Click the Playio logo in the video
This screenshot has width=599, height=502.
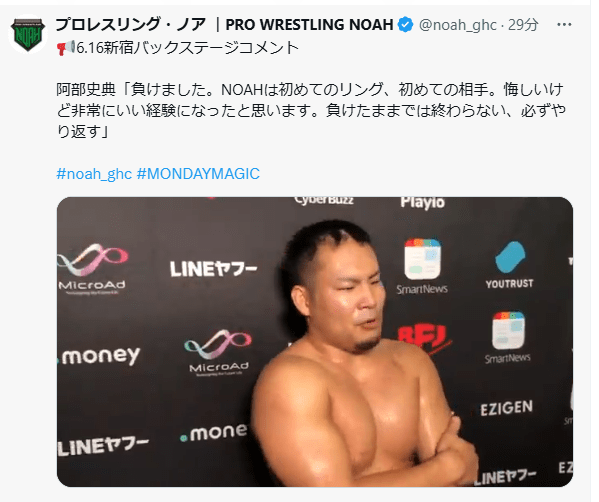click(x=423, y=202)
